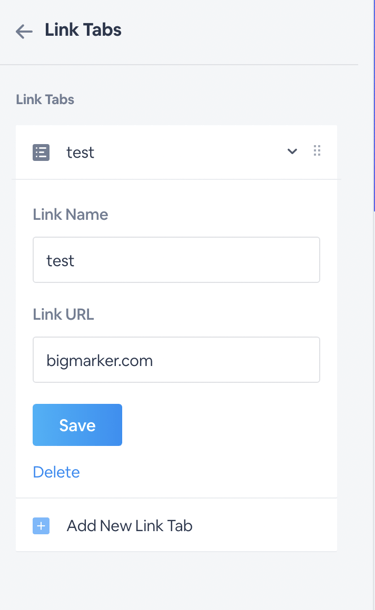Go back using the left arrow icon
Image resolution: width=375 pixels, height=610 pixels.
pyautogui.click(x=24, y=32)
